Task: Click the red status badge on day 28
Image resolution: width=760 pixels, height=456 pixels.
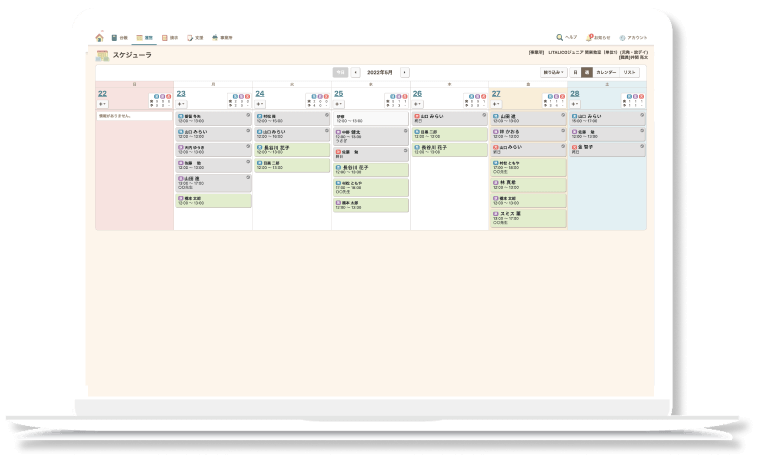Action: point(641,97)
